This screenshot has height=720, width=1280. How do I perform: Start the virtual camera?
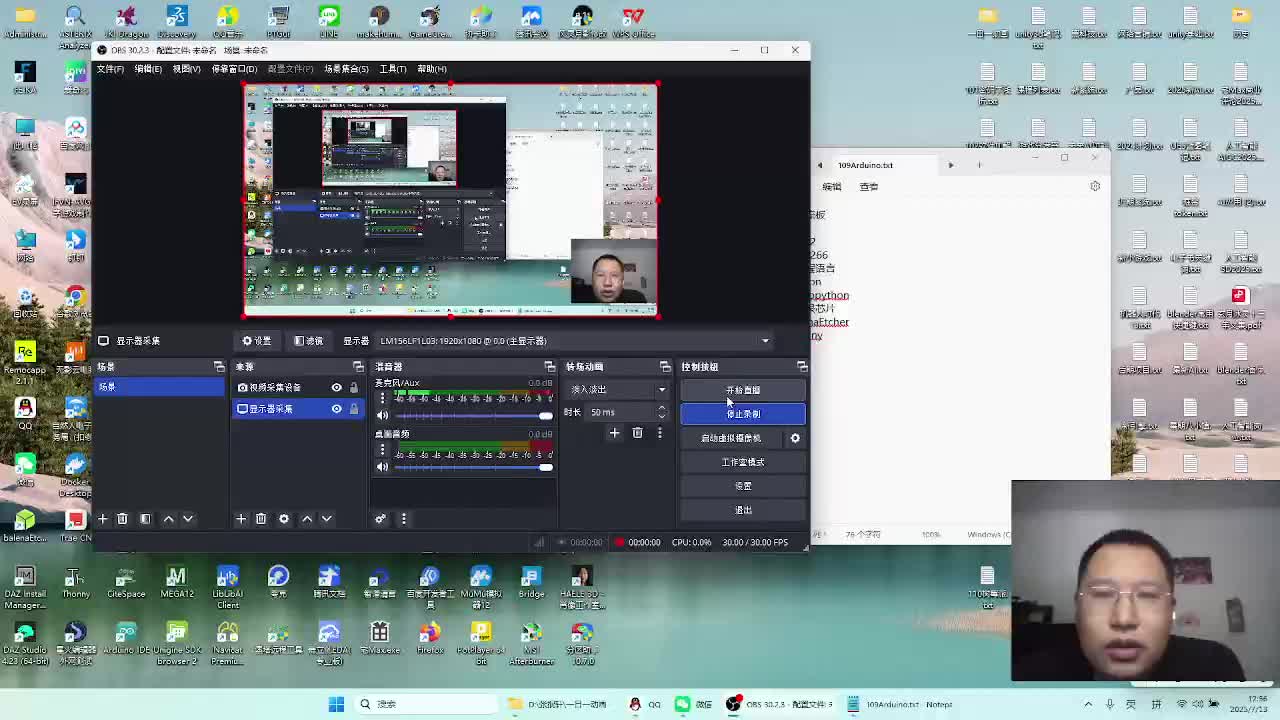pyautogui.click(x=731, y=438)
